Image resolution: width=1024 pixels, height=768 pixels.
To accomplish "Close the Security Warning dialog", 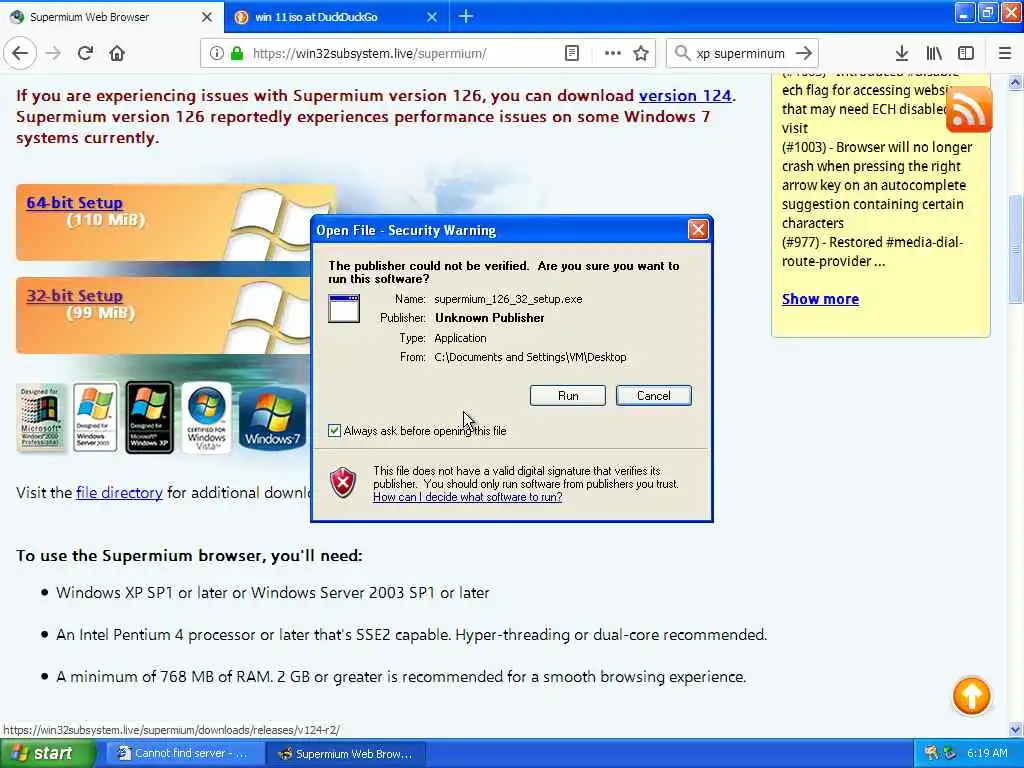I will coord(698,230).
